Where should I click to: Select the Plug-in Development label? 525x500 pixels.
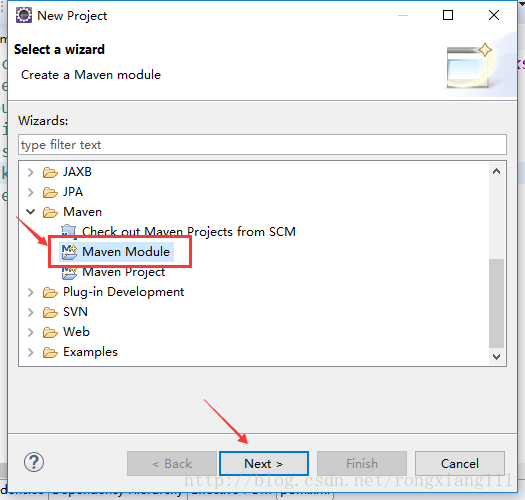pyautogui.click(x=124, y=292)
